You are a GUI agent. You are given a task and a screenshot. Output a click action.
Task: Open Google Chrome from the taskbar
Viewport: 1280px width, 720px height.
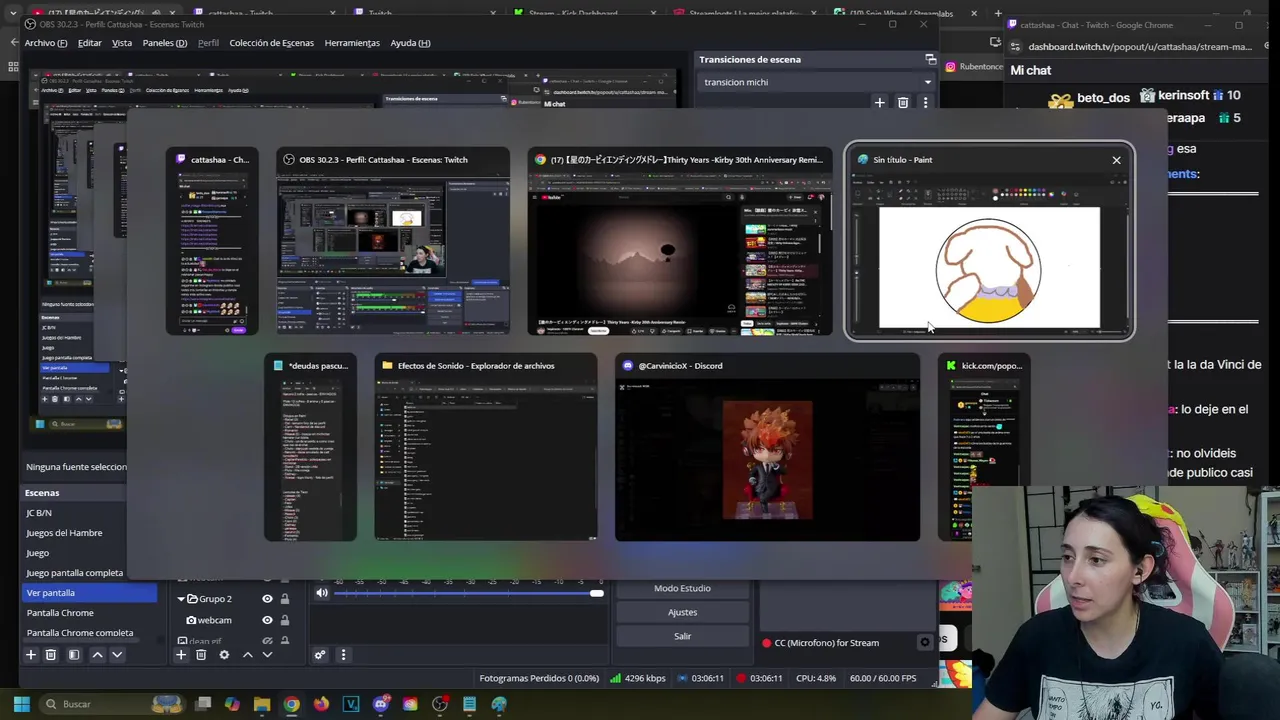click(x=291, y=704)
